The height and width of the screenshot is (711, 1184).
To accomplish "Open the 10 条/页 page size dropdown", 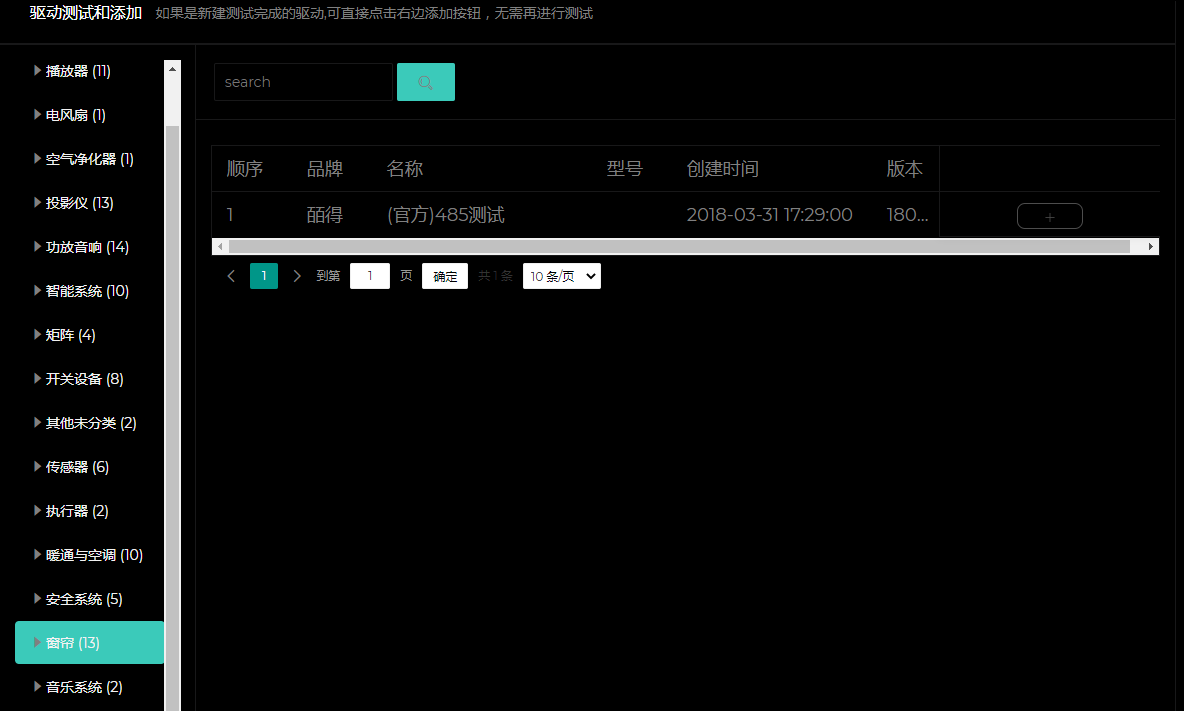I will click(x=561, y=276).
